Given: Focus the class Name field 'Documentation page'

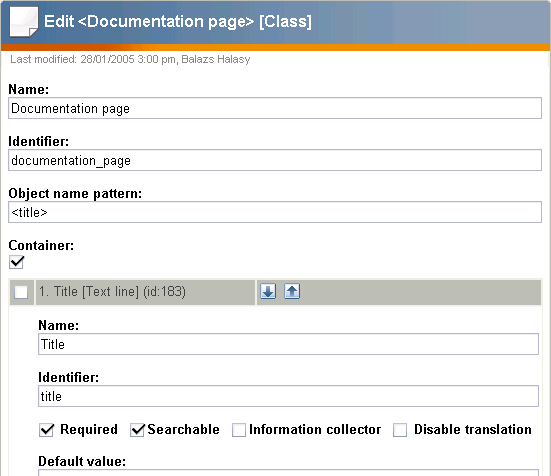Looking at the screenshot, I should 275,108.
